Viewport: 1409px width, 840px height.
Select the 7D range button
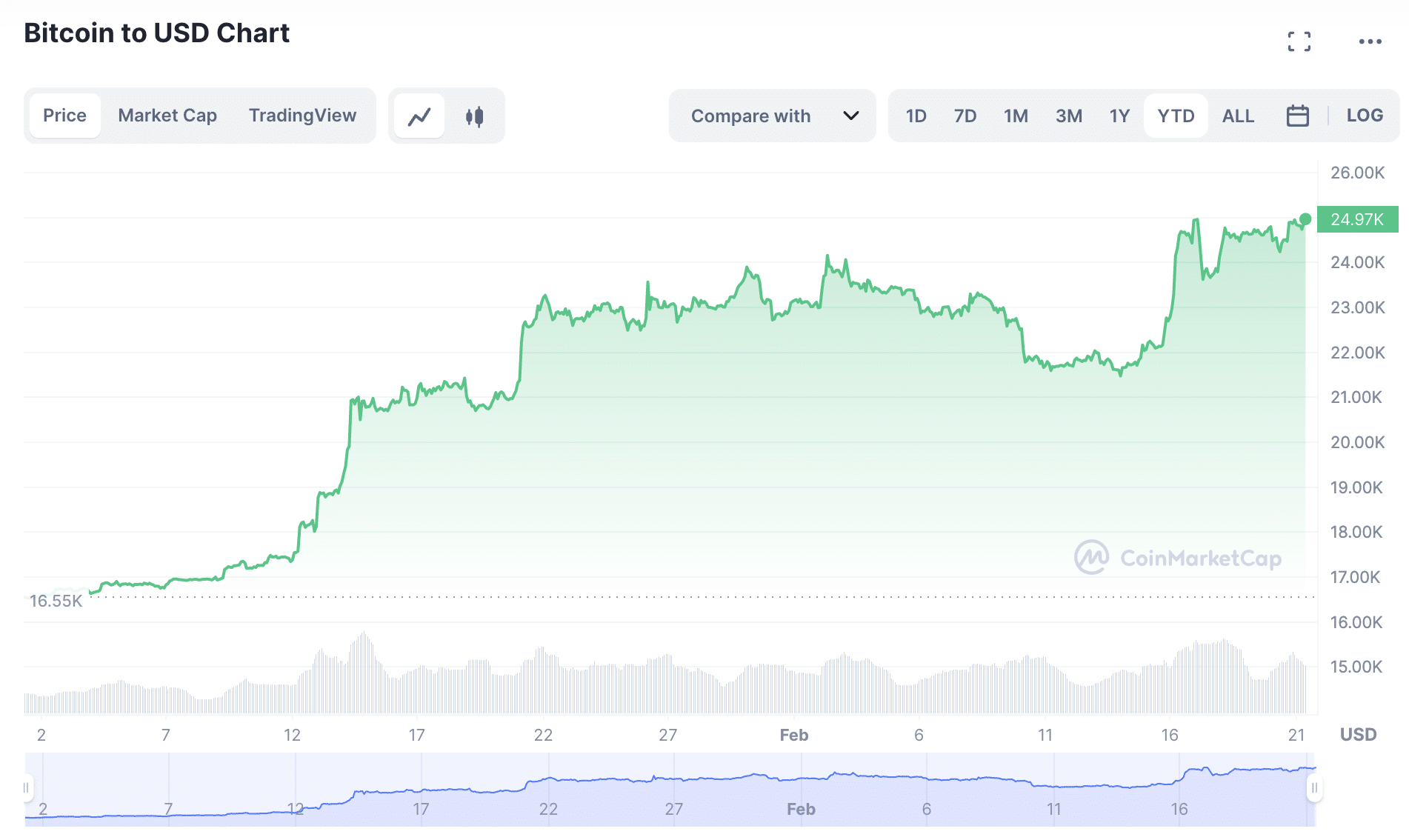[965, 116]
